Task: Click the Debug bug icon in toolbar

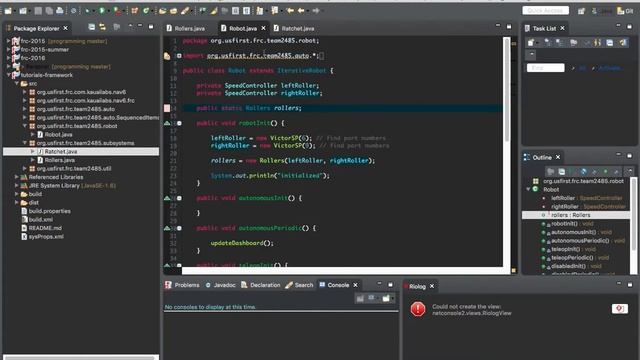Action: (x=87, y=11)
